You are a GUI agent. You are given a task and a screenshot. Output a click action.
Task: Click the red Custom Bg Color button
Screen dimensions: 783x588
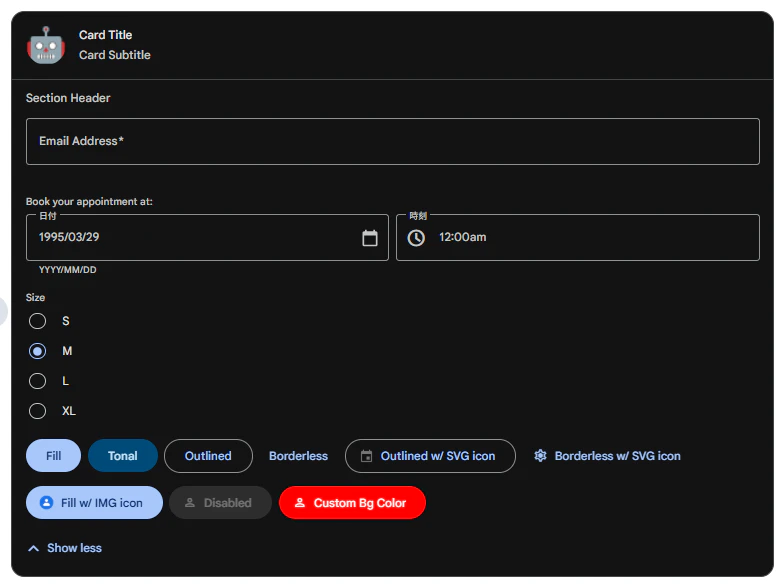pos(352,503)
